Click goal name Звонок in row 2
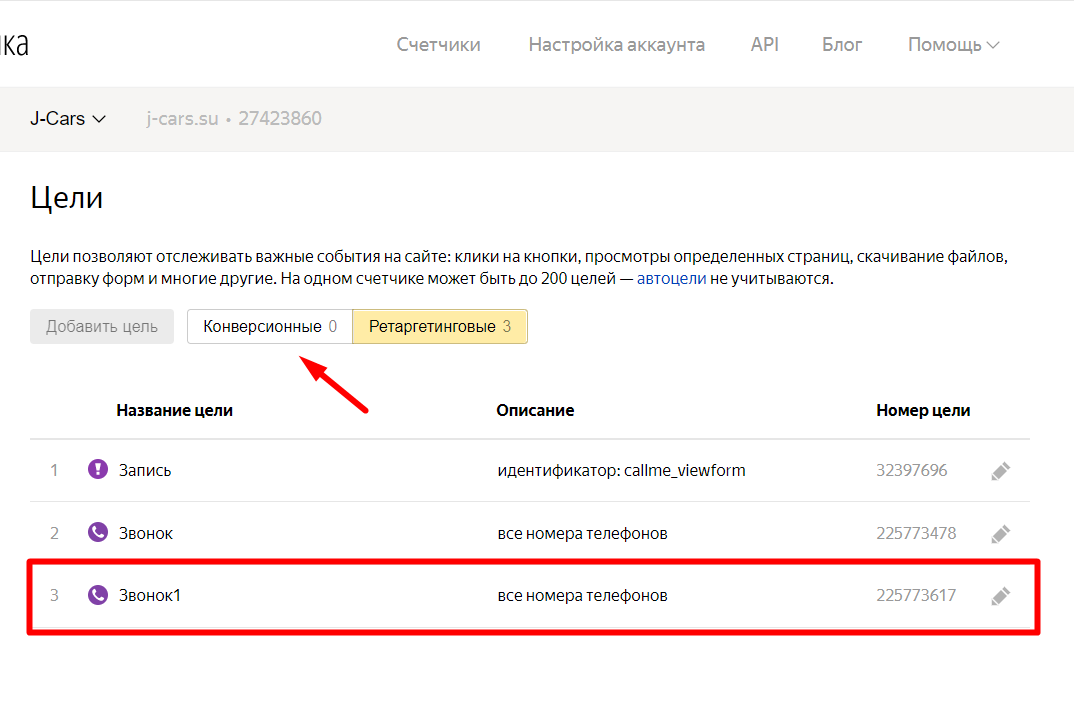Image resolution: width=1074 pixels, height=718 pixels. [x=146, y=534]
